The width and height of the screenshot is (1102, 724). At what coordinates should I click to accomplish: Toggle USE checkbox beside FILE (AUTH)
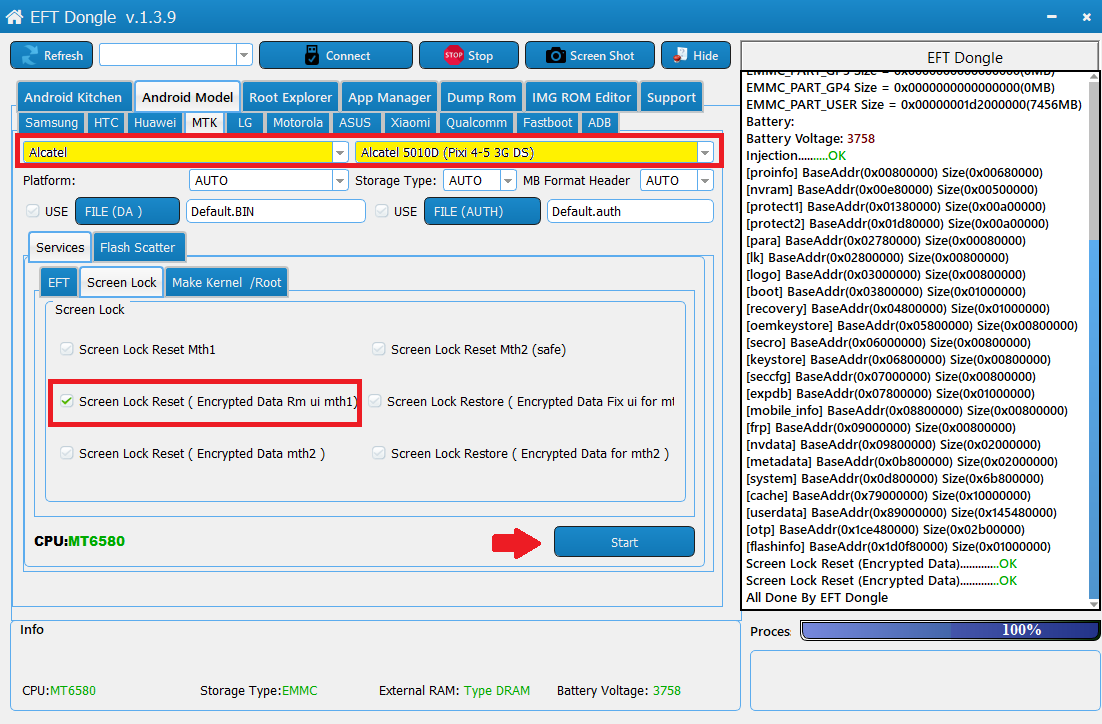(381, 211)
